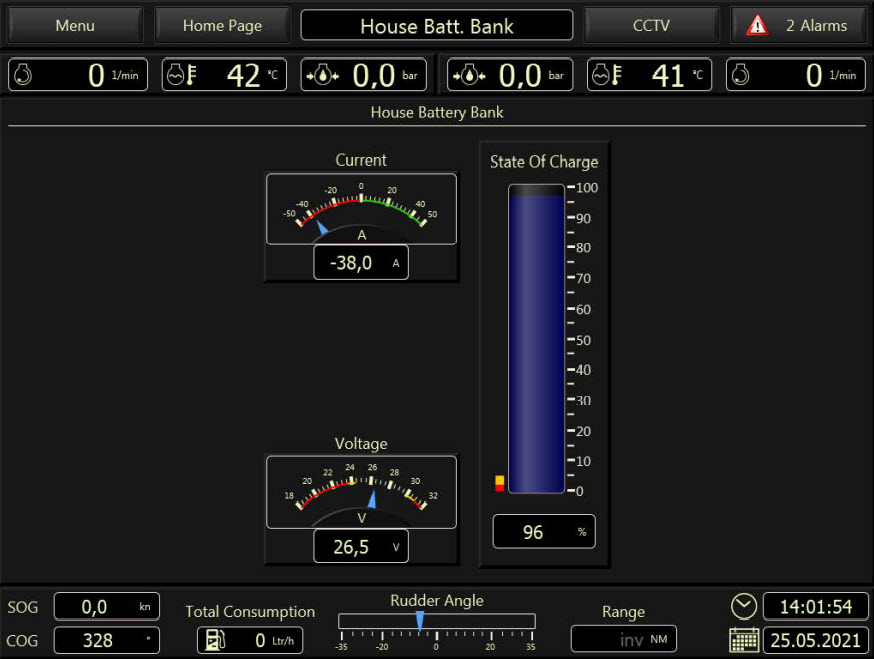
Task: Select the oil pressure icon next to the 41 °C gauge
Action: (x=467, y=75)
